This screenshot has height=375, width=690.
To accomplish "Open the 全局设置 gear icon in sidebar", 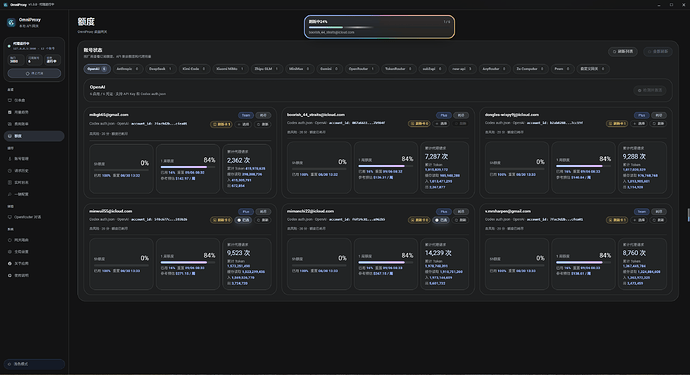I will pyautogui.click(x=10, y=252).
